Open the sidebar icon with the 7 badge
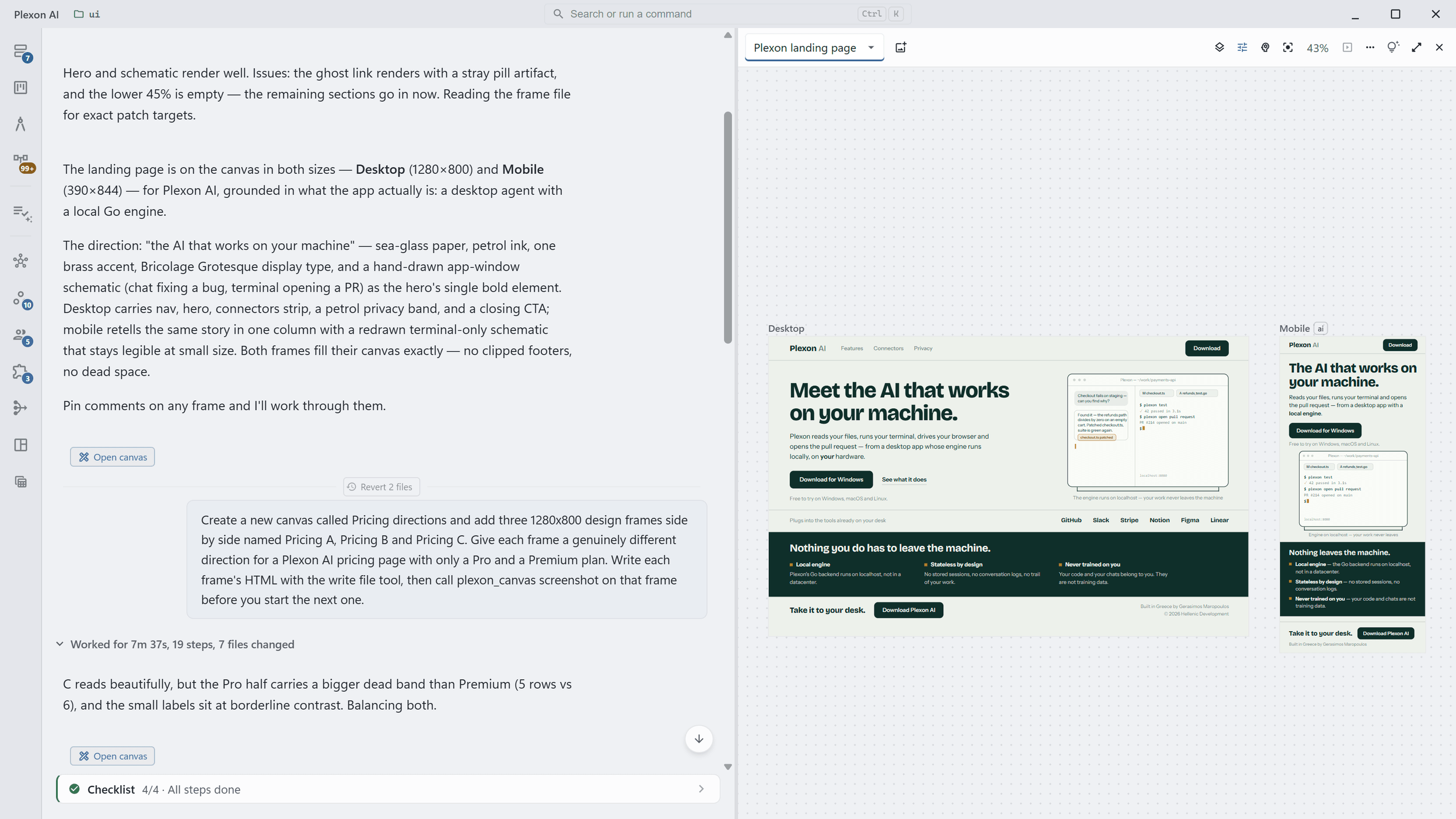1456x819 pixels. (x=21, y=52)
